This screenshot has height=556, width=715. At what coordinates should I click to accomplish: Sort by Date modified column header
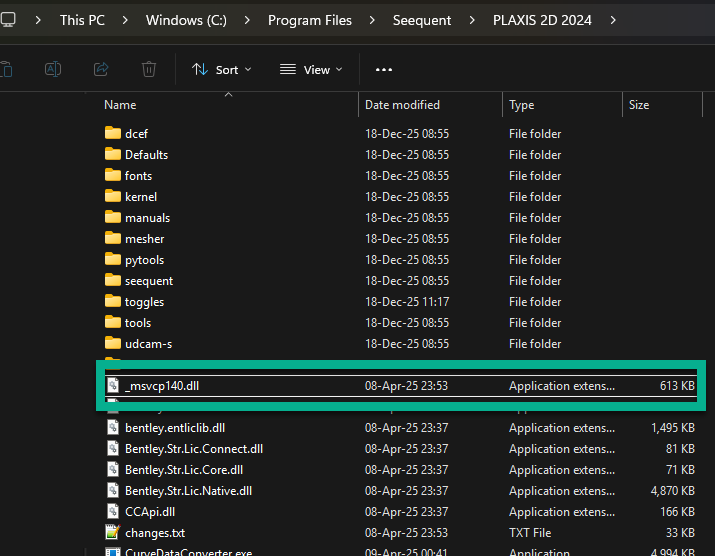tap(402, 105)
